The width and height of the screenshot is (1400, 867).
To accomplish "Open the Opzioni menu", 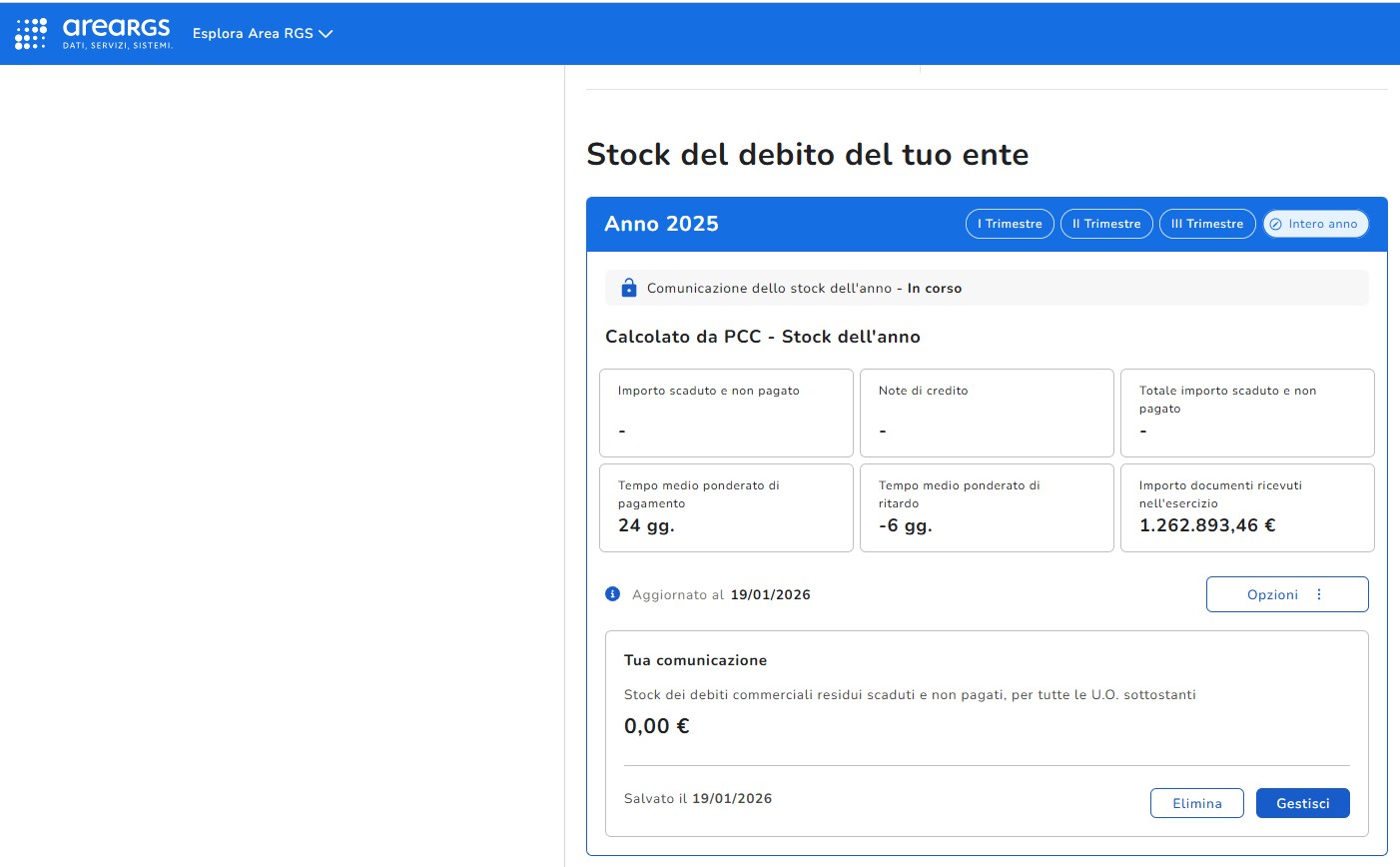I will [1286, 594].
